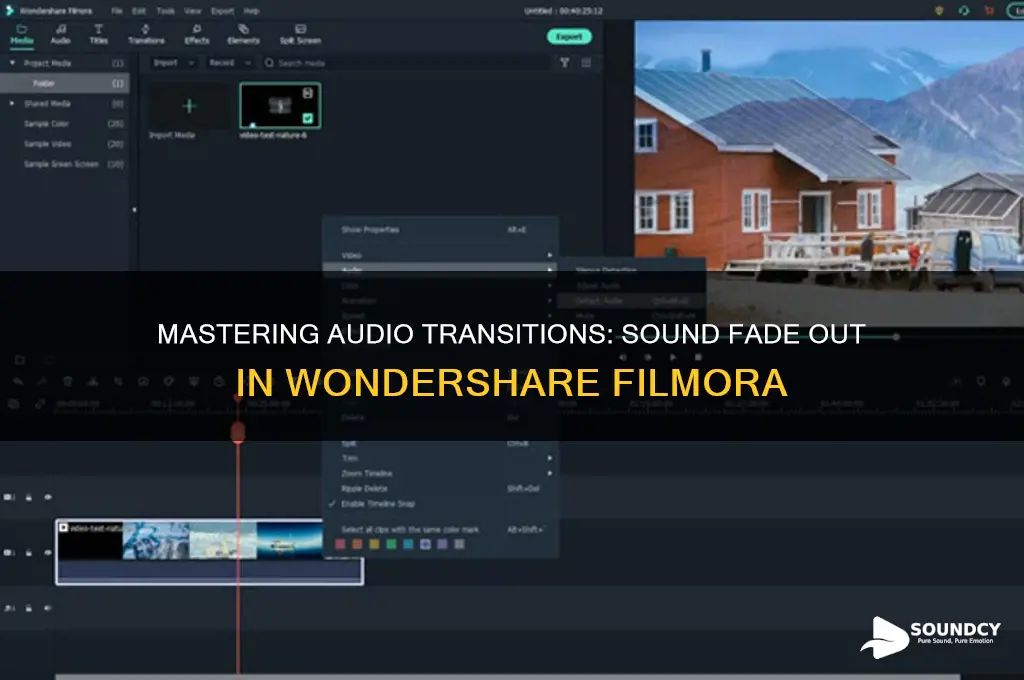The width and height of the screenshot is (1024, 680).
Task: Open the Split Screen tab
Action: (300, 35)
